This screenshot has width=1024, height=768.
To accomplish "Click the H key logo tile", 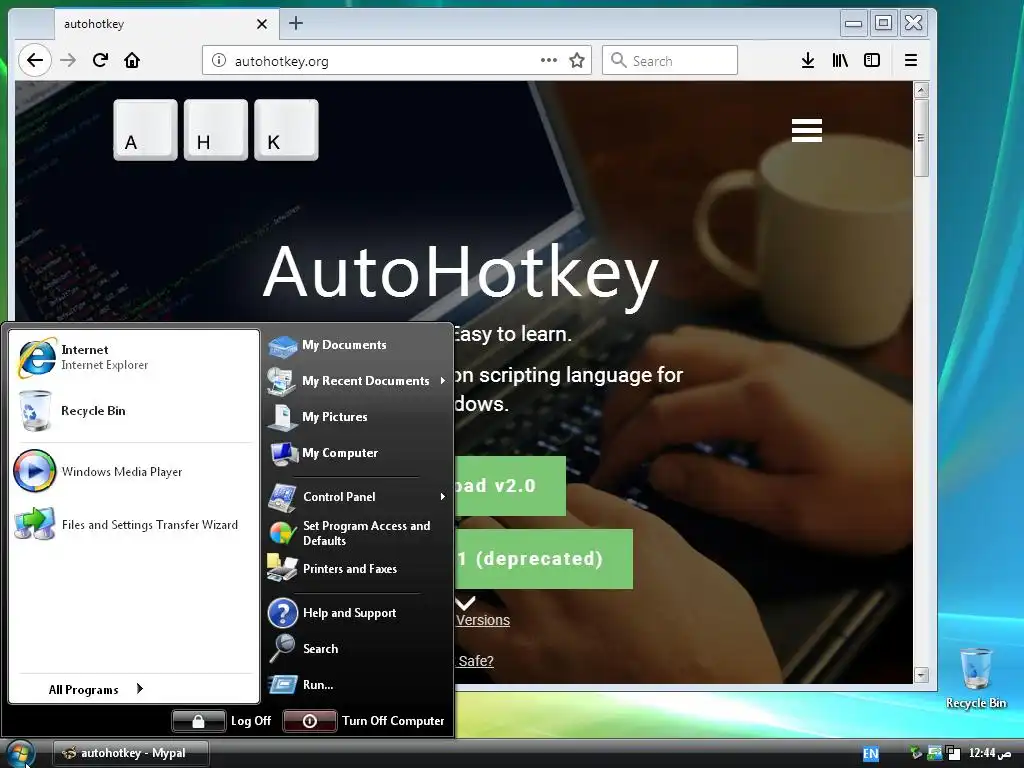I will (216, 130).
